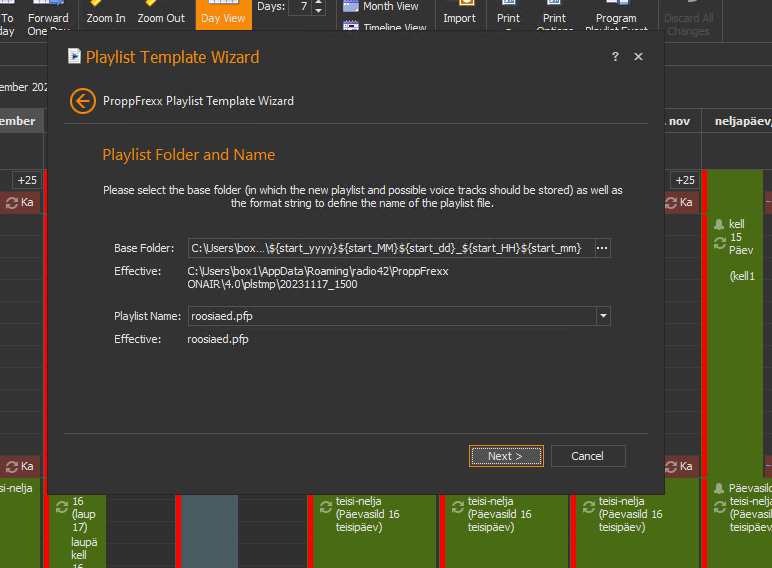The height and width of the screenshot is (568, 772).
Task: Click Next to continue the wizard
Action: [x=506, y=456]
